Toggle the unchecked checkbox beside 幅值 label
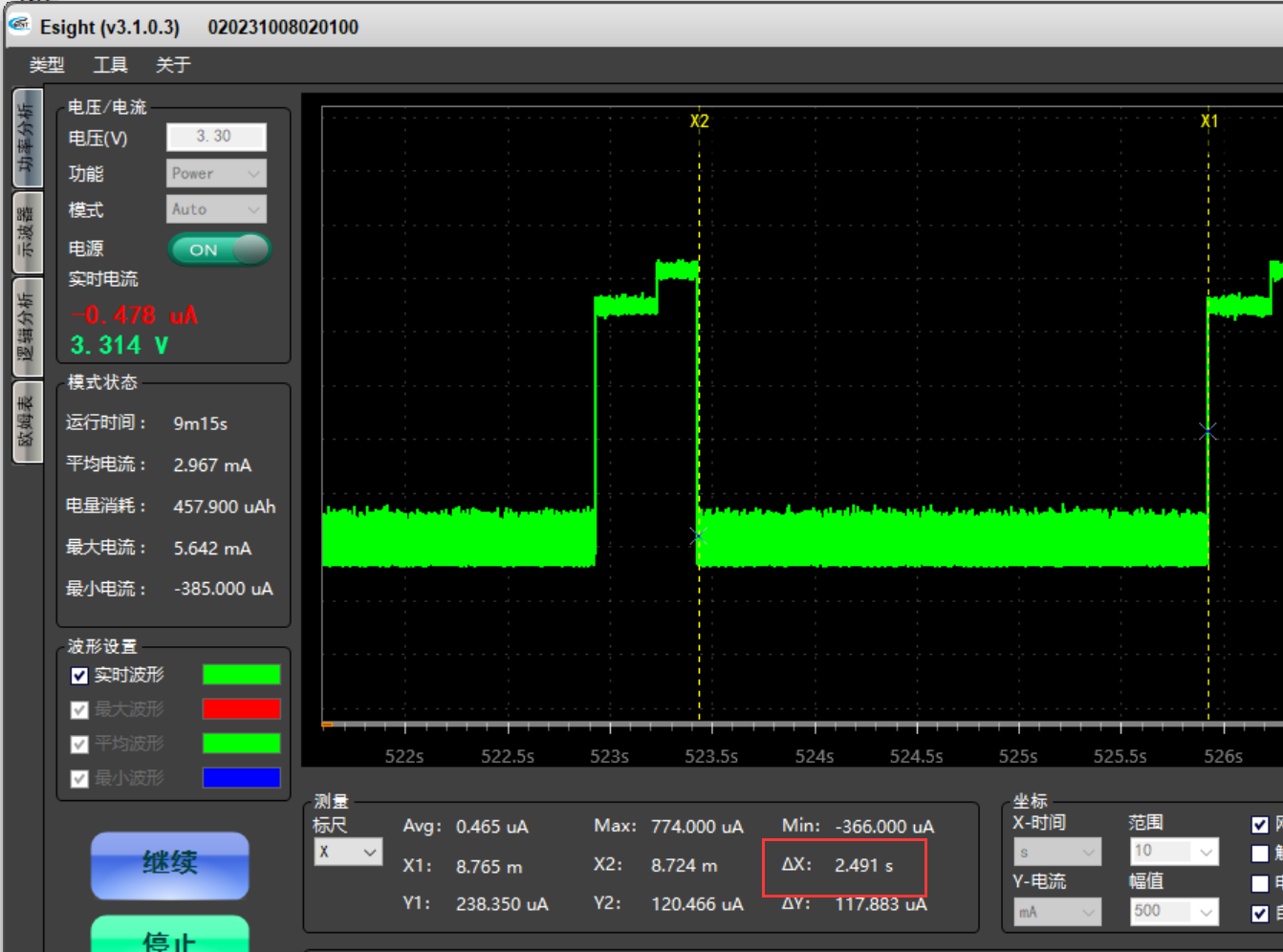 click(x=1260, y=884)
